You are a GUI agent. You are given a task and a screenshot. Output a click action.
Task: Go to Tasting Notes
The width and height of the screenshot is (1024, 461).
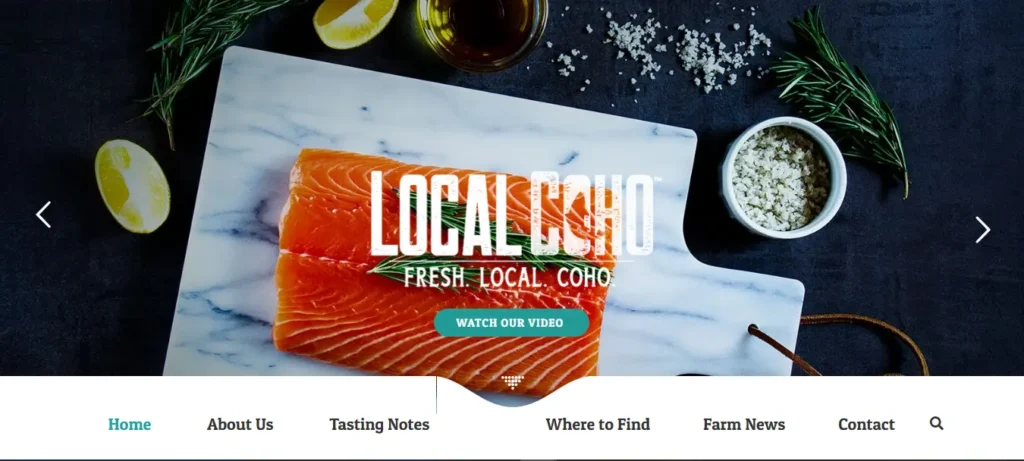click(379, 424)
